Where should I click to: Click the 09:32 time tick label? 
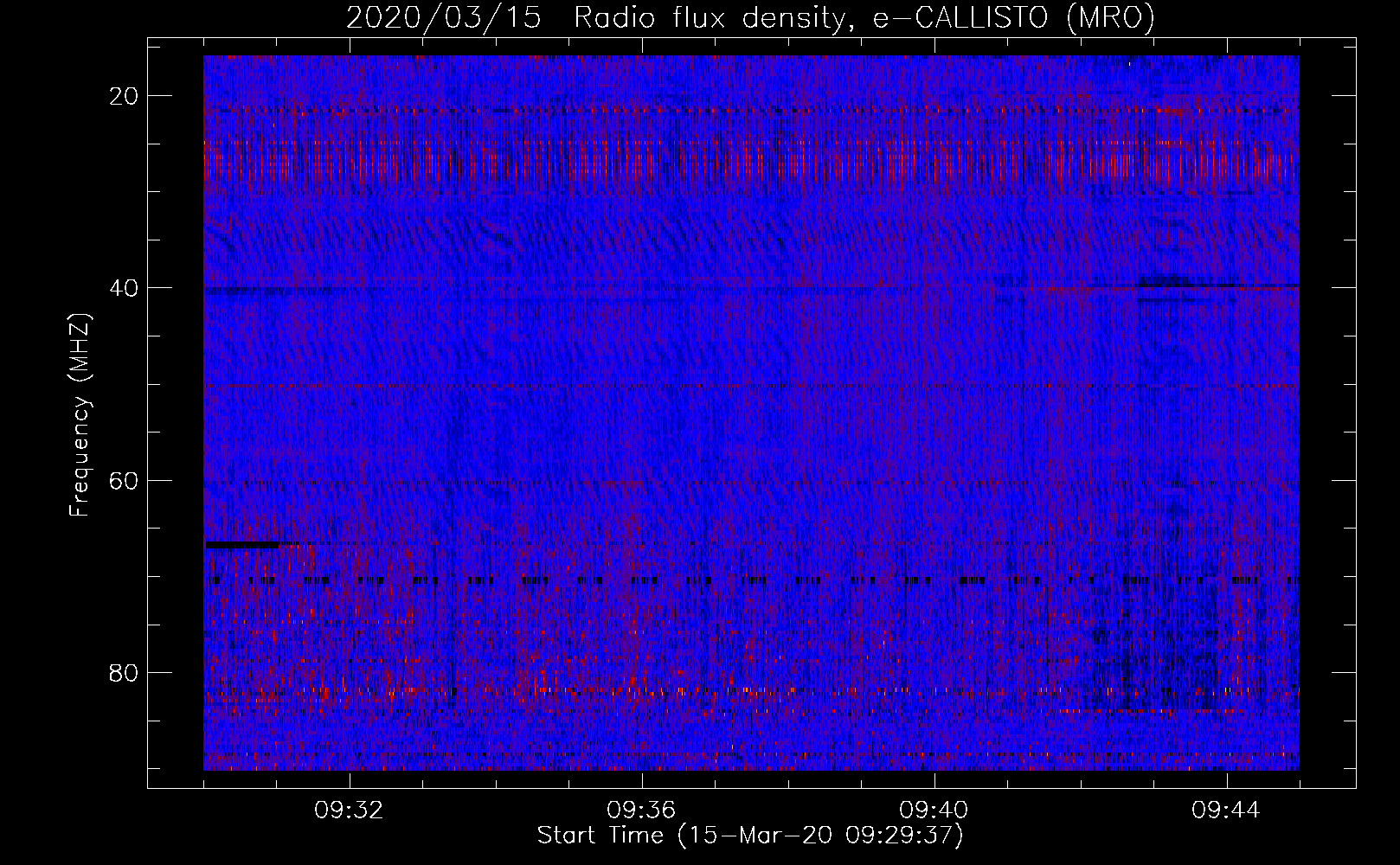click(349, 811)
